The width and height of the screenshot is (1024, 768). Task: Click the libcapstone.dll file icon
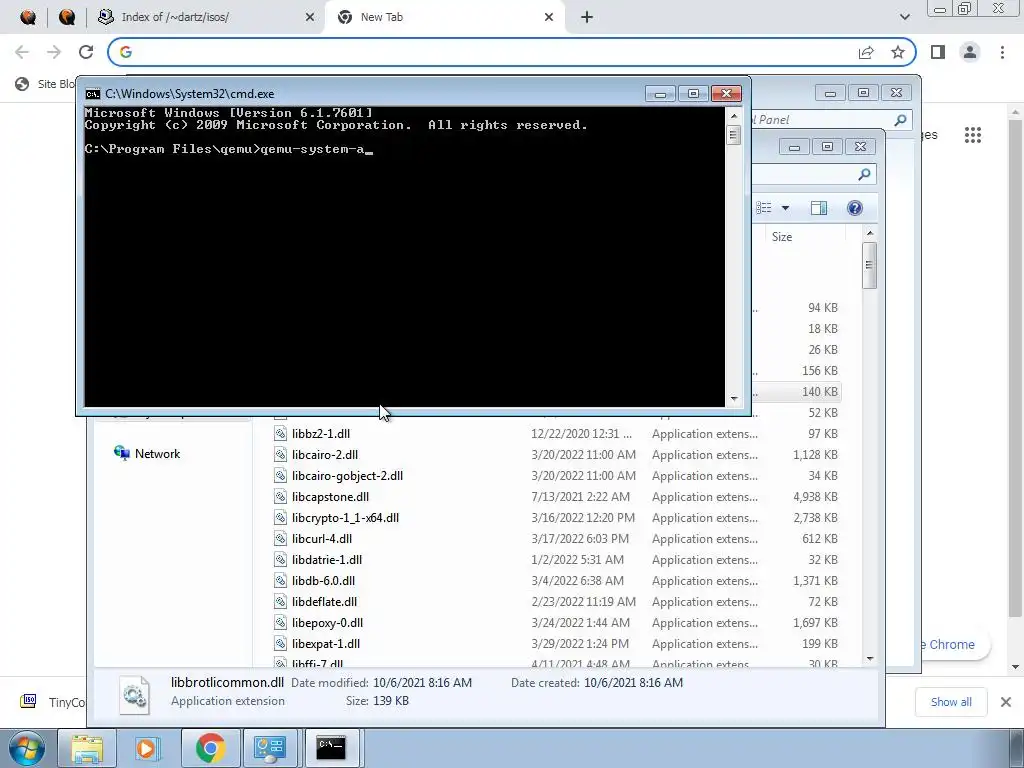point(280,496)
